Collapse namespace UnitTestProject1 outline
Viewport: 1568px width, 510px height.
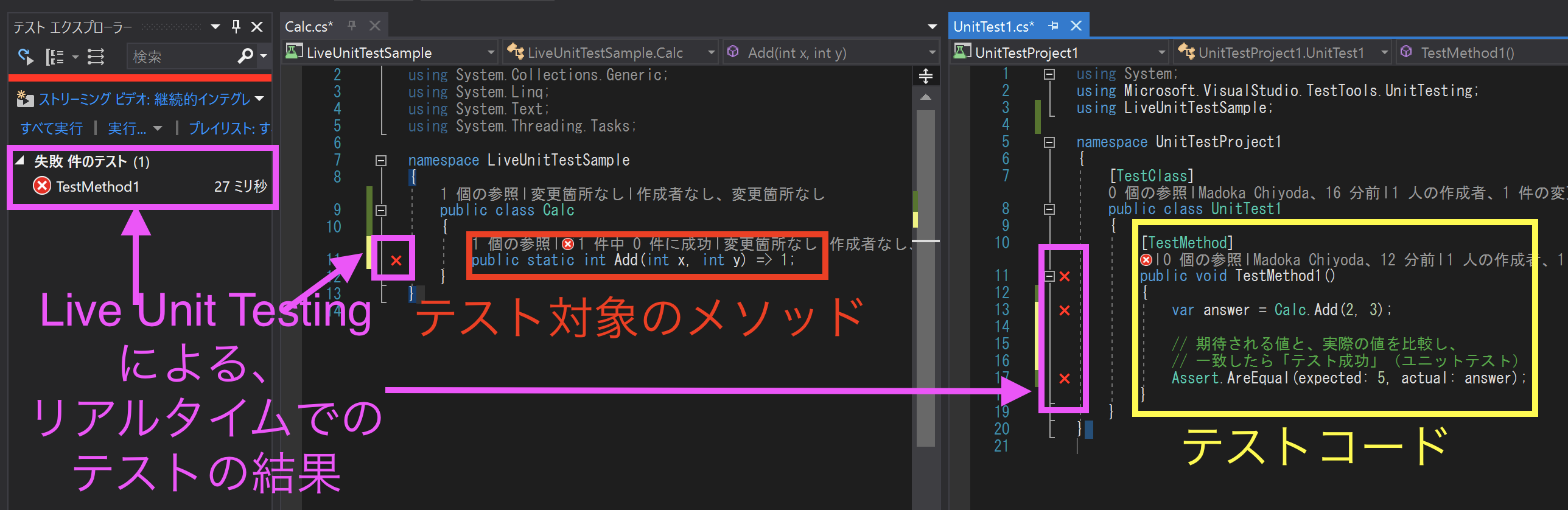point(1049,142)
